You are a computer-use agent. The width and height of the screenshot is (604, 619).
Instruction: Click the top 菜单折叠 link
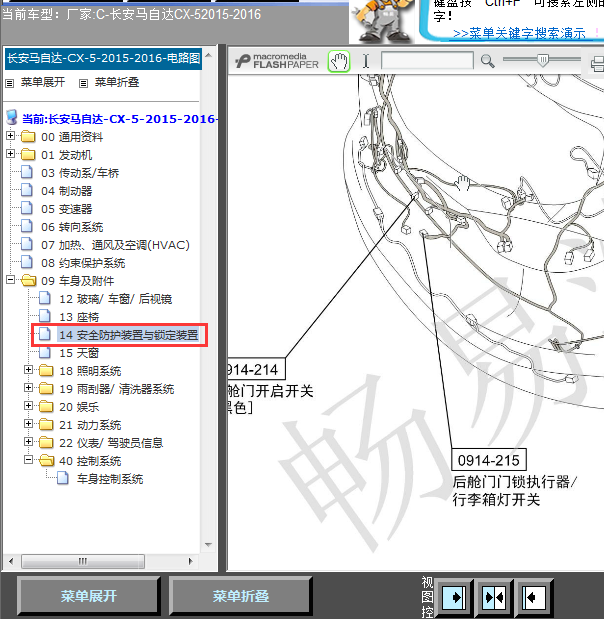tap(117, 82)
